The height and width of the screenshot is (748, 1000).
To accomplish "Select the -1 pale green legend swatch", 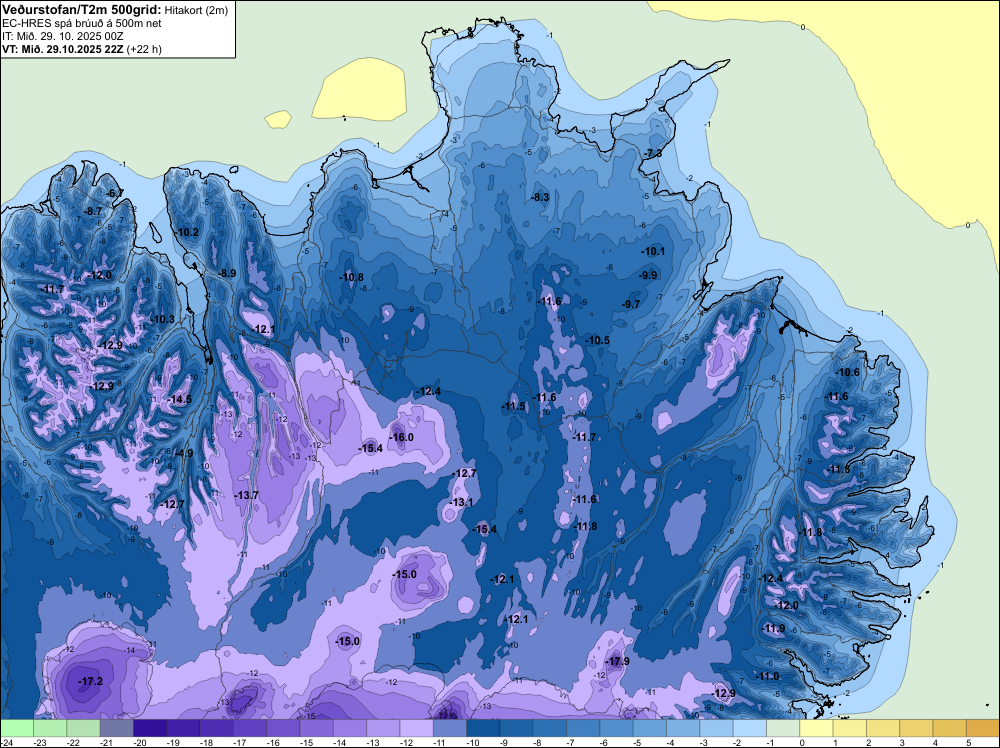I will [783, 728].
